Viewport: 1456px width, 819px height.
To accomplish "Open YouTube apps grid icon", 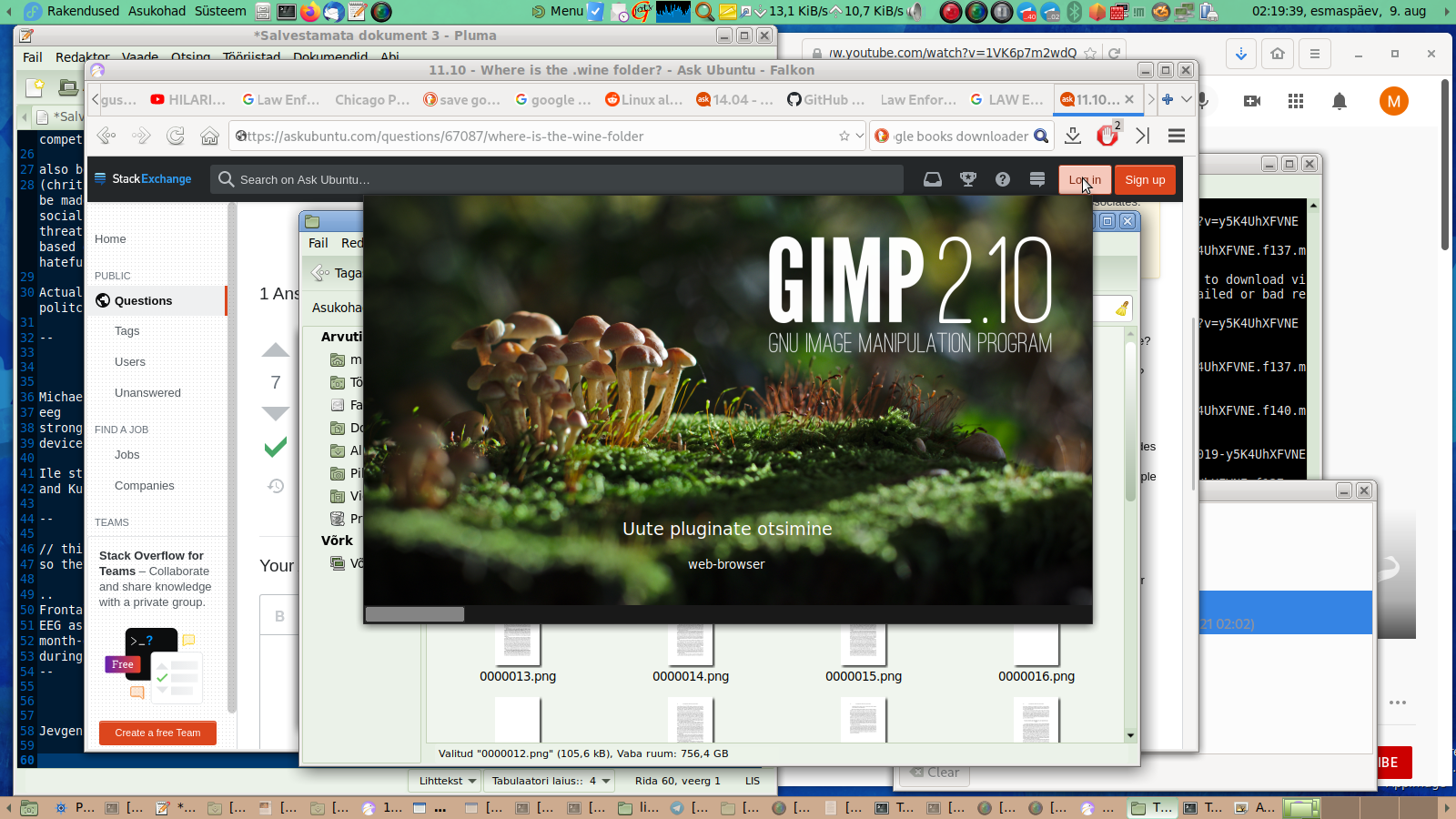I will click(x=1296, y=101).
